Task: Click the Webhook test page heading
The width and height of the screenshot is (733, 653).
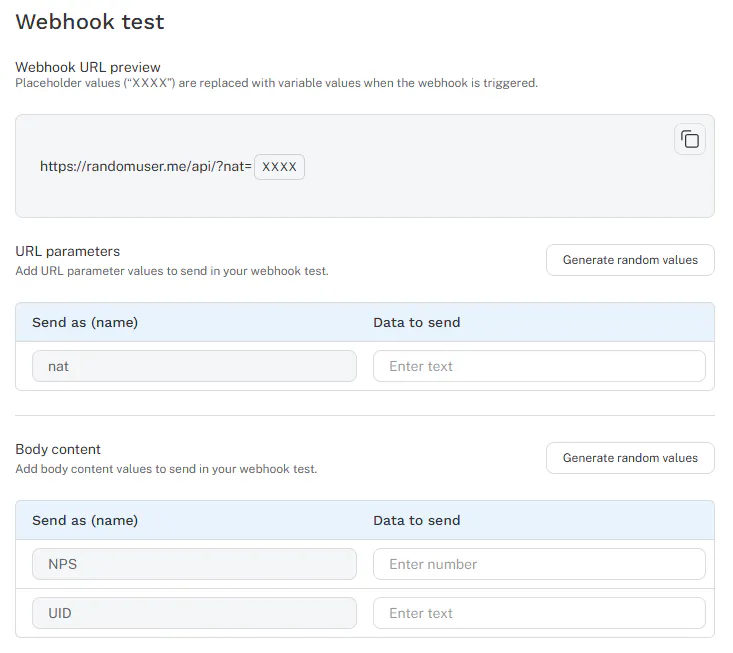Action: 90,22
